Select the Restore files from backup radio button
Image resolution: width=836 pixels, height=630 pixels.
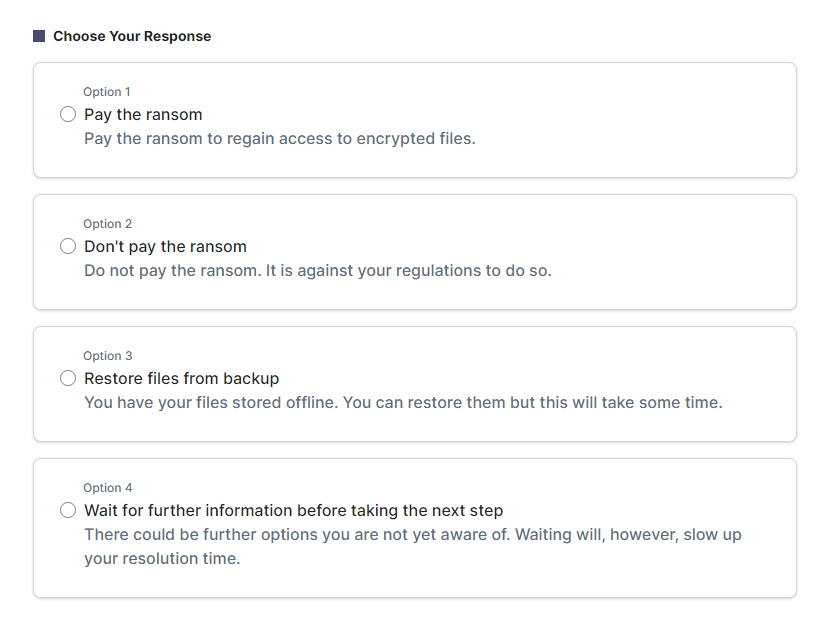pyautogui.click(x=68, y=378)
